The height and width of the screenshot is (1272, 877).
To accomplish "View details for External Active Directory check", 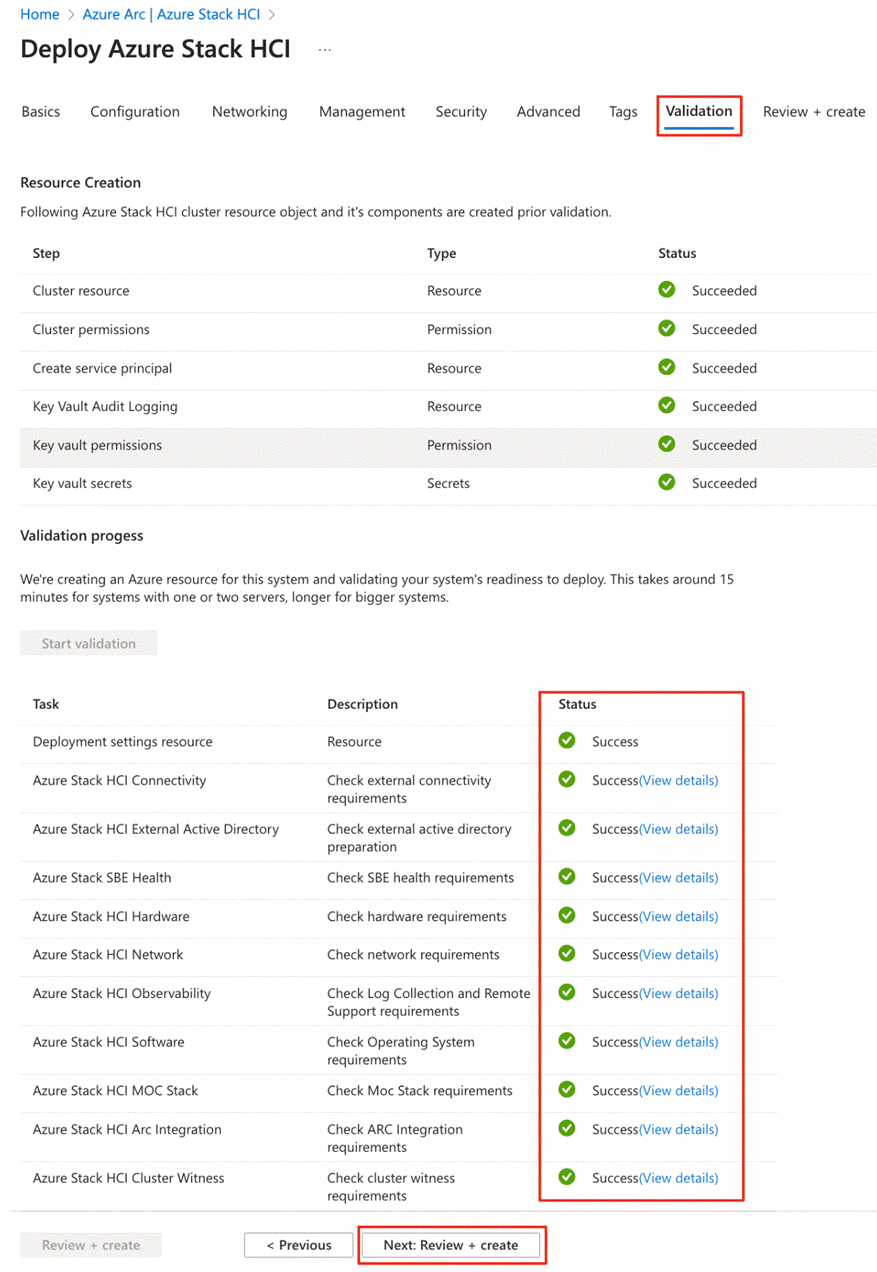I will point(679,829).
